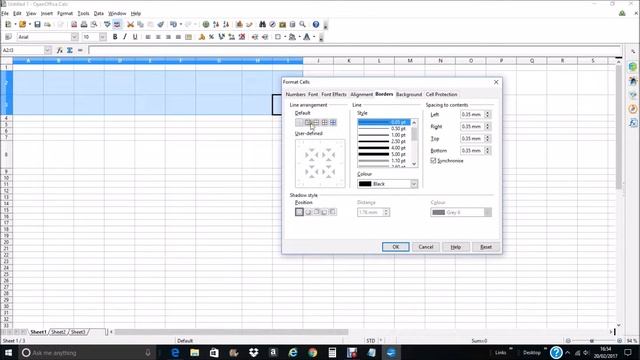Open OpenOffice Help question mark icon

pos(316,24)
